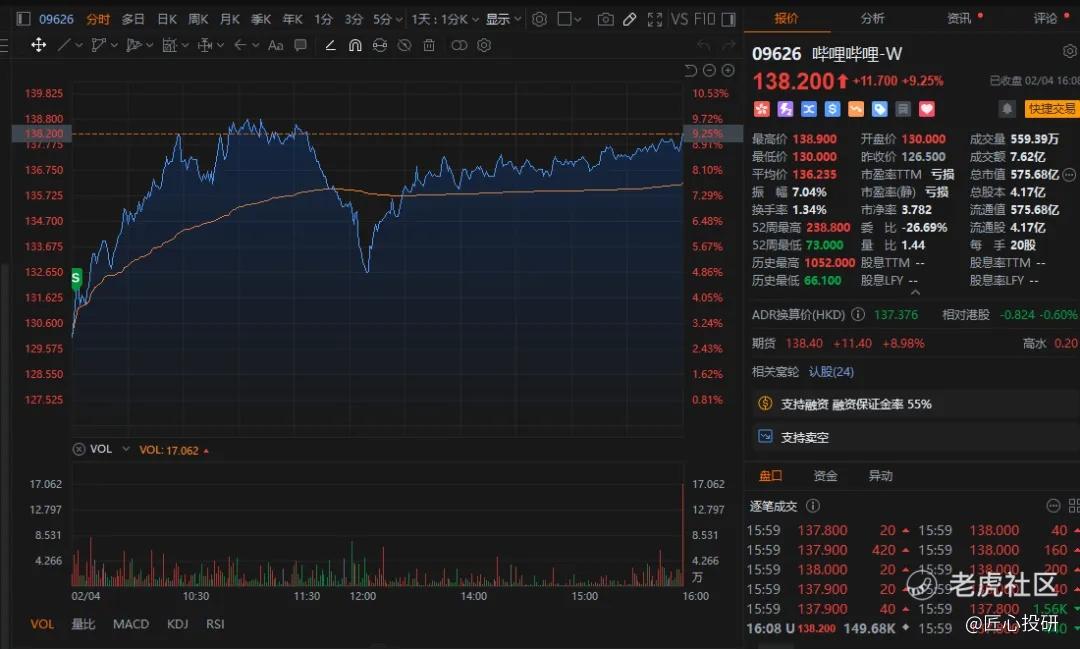This screenshot has height=649, width=1080.
Task: Open chart settings gear in top bar
Action: point(539,19)
